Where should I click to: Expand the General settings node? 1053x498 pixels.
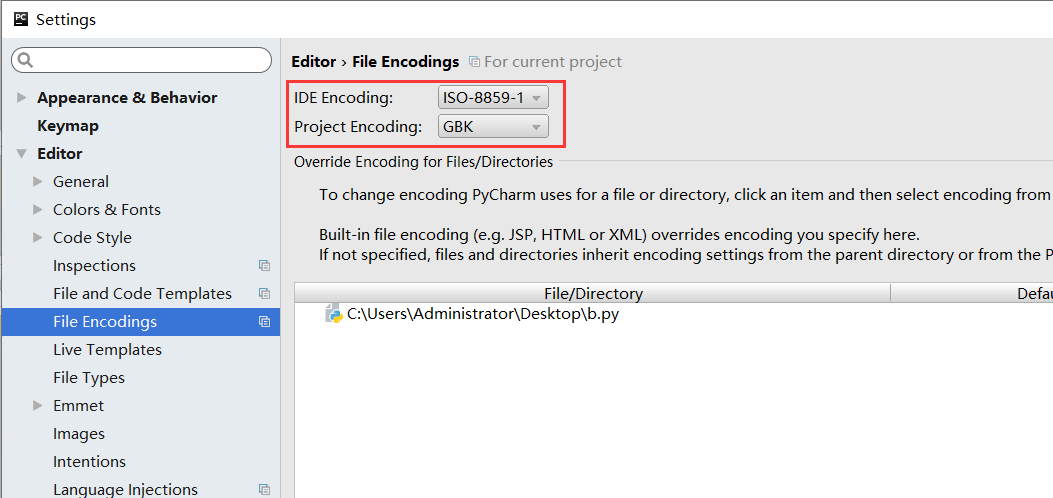point(38,182)
